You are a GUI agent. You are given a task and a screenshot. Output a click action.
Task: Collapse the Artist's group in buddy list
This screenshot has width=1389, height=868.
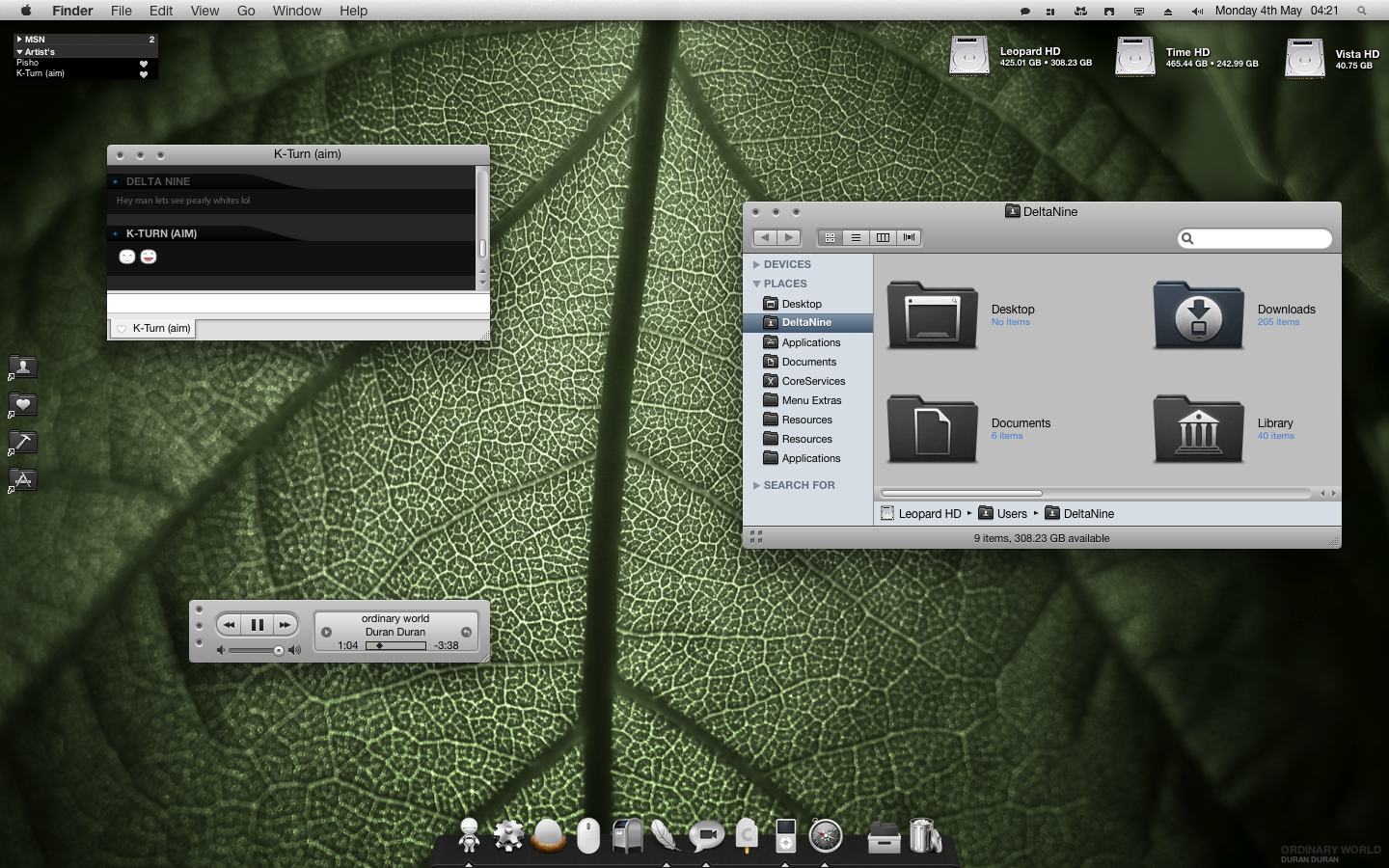click(19, 52)
